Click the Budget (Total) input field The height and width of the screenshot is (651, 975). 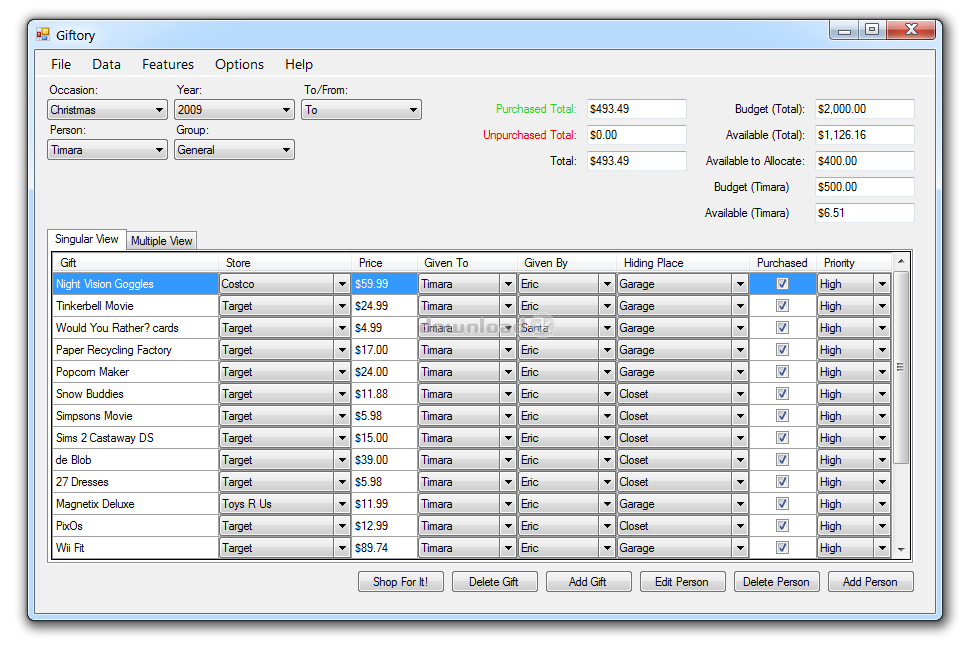click(864, 109)
